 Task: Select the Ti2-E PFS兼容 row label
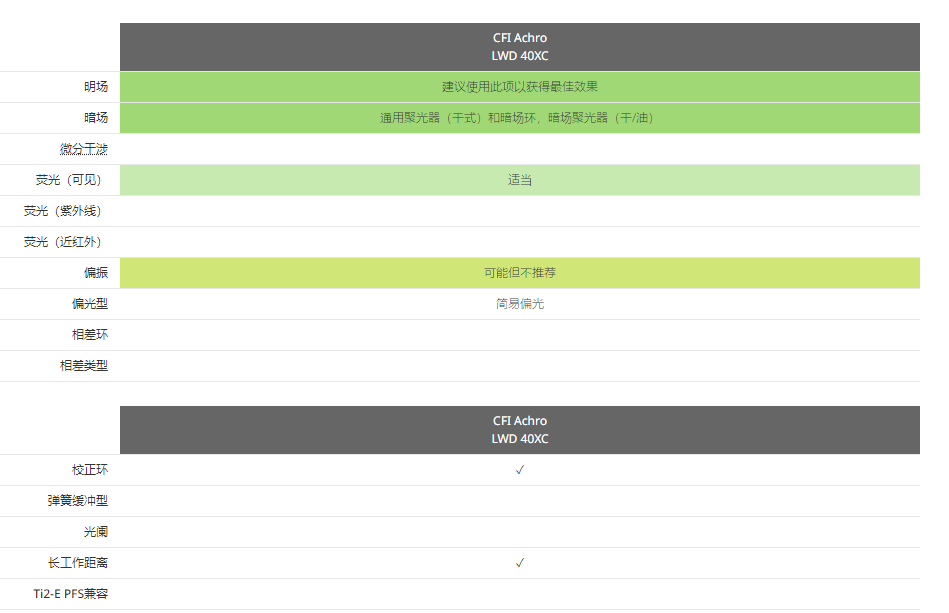coord(70,594)
